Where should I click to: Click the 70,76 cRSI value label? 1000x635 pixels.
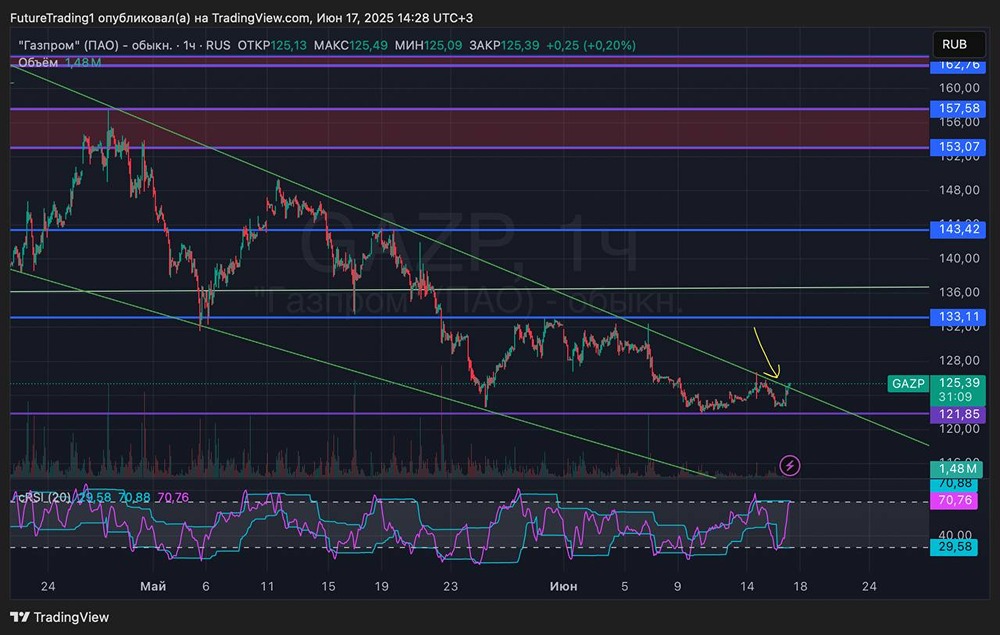tap(955, 500)
